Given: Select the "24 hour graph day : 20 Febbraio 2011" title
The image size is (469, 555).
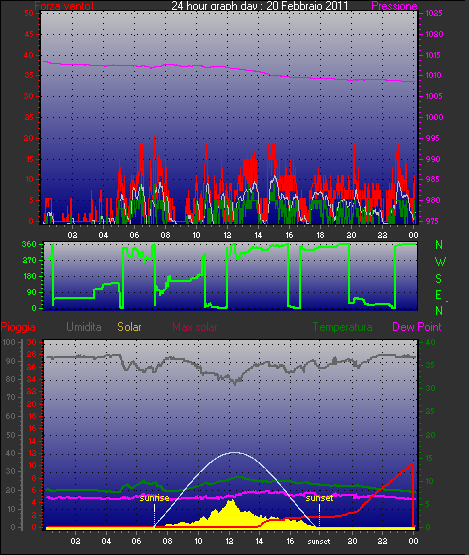Looking at the screenshot, I should (x=260, y=5).
